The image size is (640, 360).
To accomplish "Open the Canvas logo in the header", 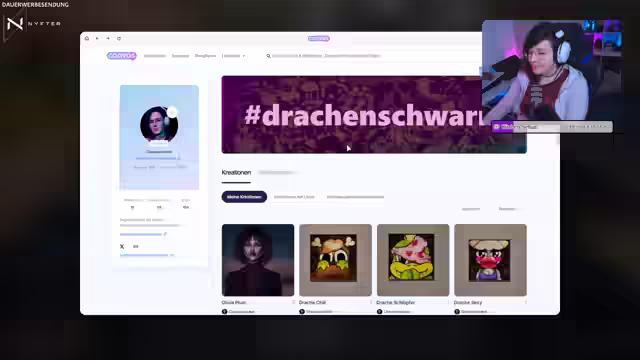I will tap(122, 56).
